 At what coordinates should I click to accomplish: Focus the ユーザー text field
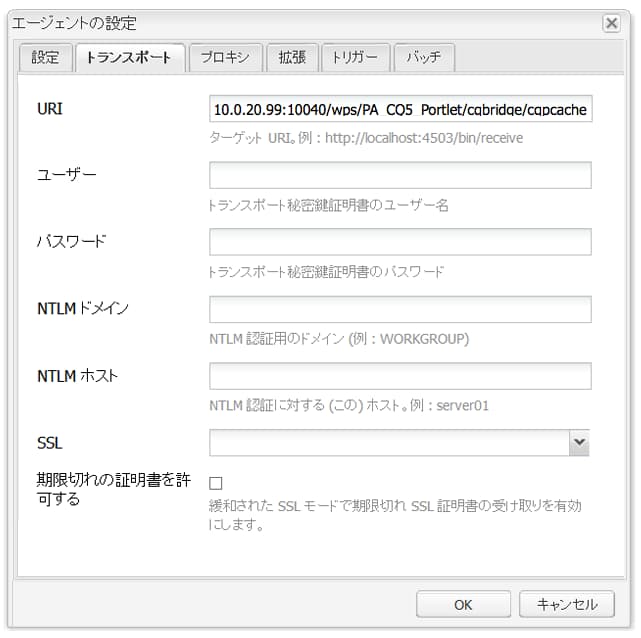tap(400, 175)
